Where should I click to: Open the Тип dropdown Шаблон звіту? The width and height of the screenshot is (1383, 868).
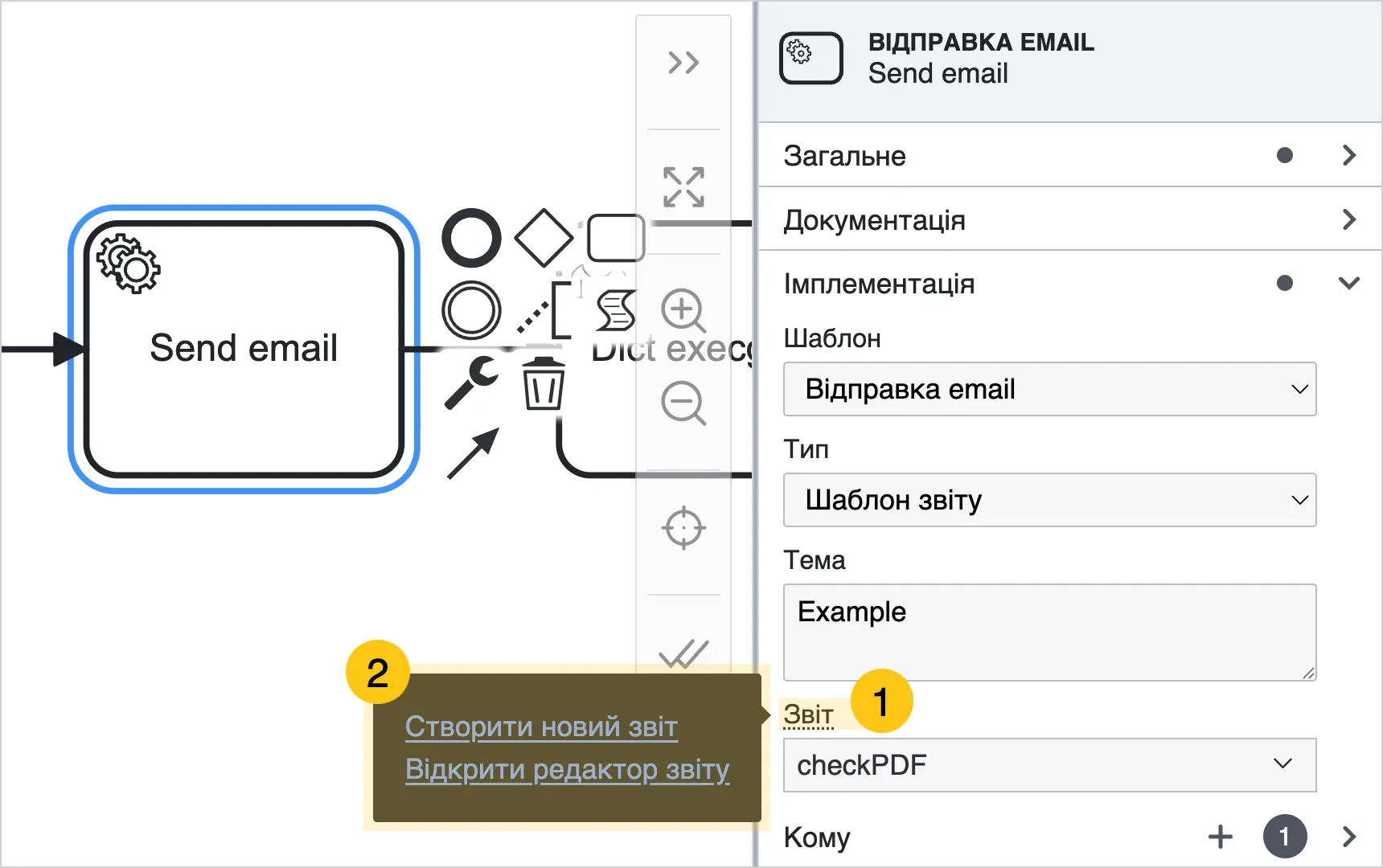tap(1050, 500)
